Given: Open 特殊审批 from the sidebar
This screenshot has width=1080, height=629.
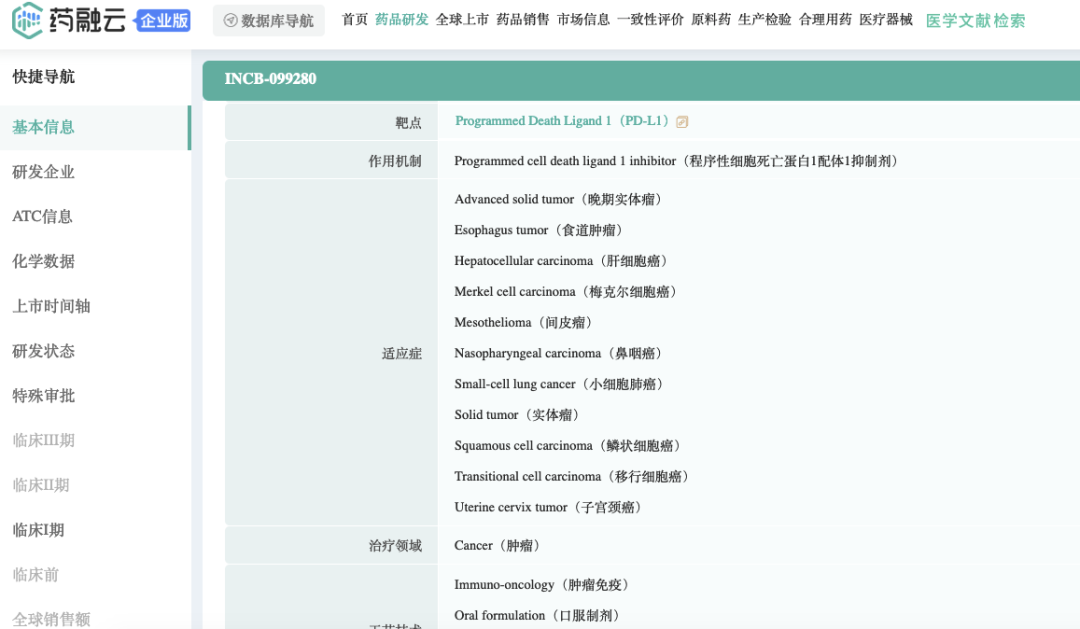Looking at the screenshot, I should pyautogui.click(x=42, y=395).
